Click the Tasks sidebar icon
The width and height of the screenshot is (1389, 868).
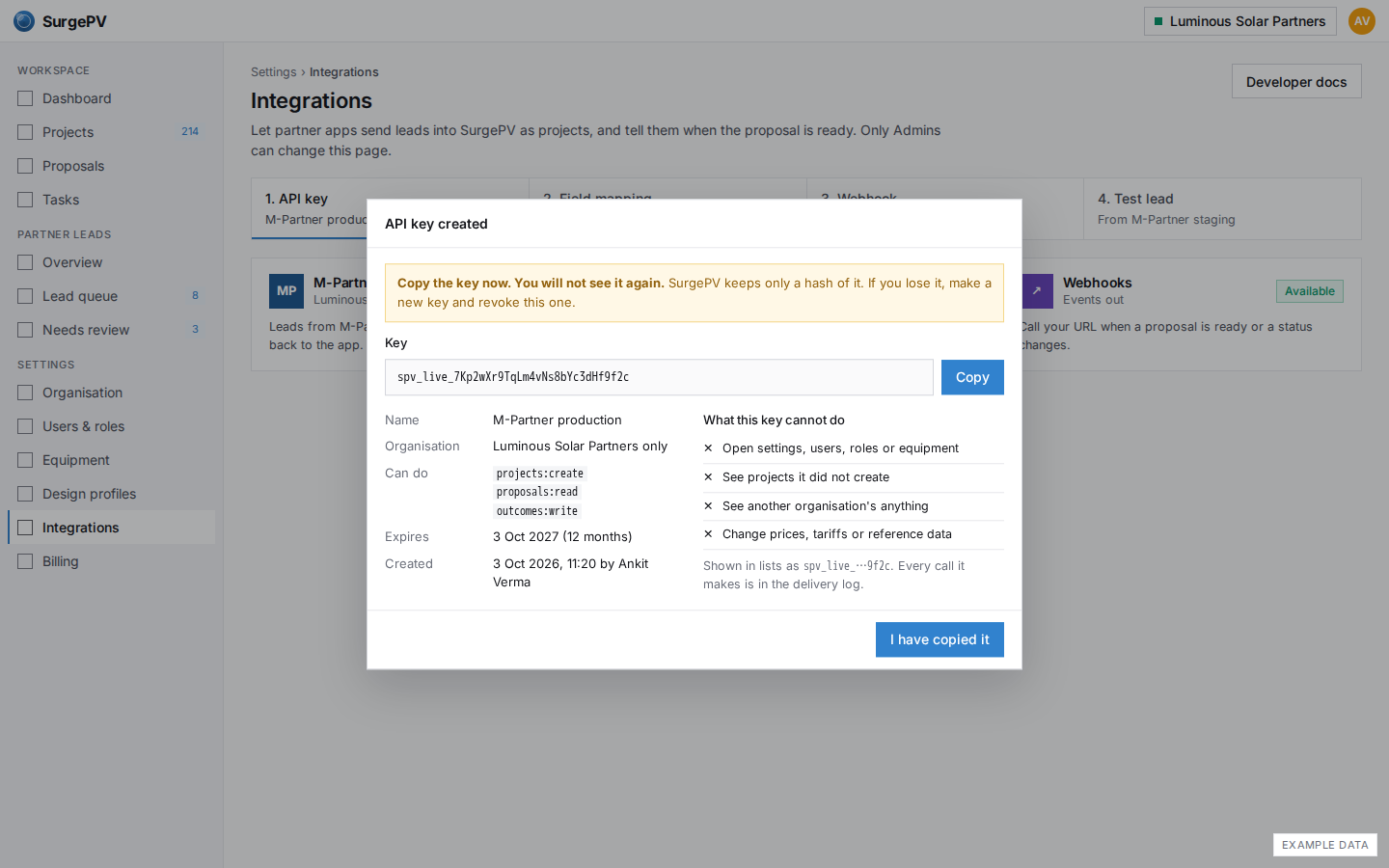25,200
